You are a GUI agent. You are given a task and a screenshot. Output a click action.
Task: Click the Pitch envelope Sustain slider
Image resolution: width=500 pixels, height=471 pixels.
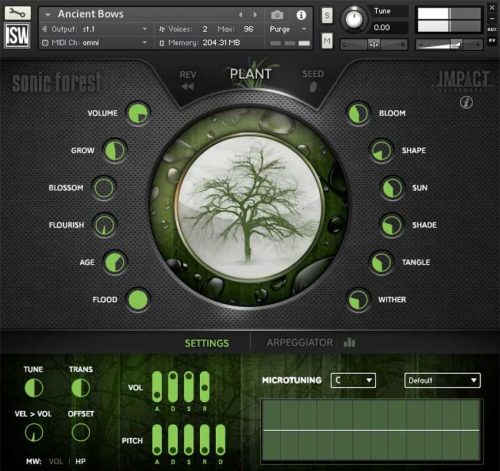[189, 440]
